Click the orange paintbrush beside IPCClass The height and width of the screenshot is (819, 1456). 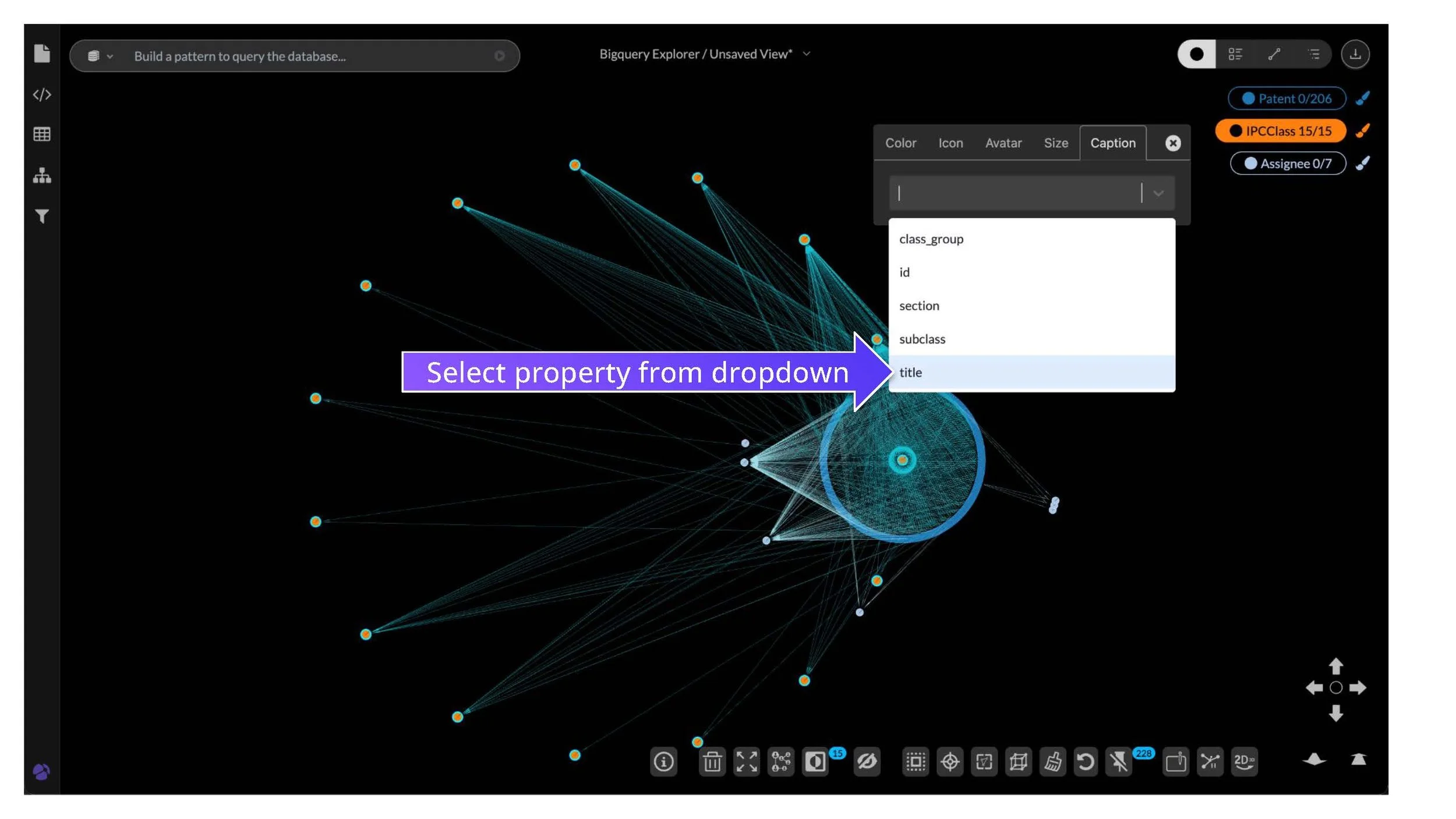click(x=1362, y=131)
